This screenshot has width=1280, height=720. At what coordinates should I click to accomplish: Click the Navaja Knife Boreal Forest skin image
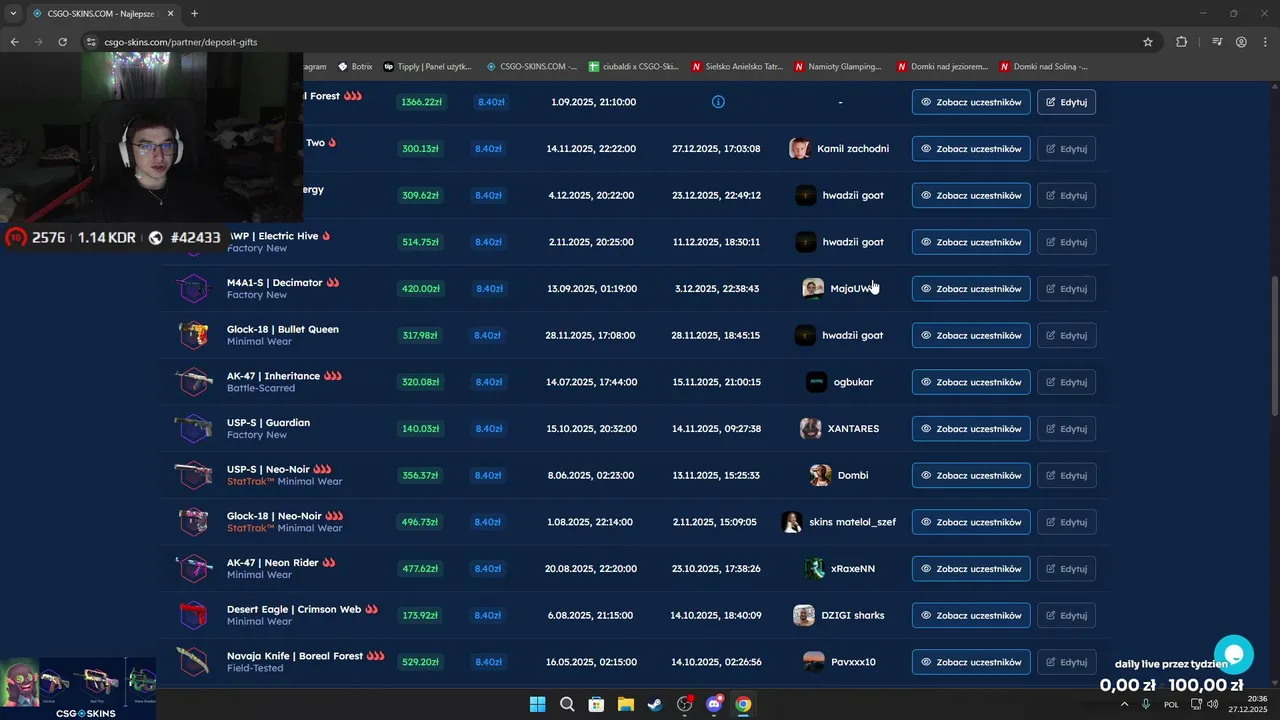coord(193,662)
